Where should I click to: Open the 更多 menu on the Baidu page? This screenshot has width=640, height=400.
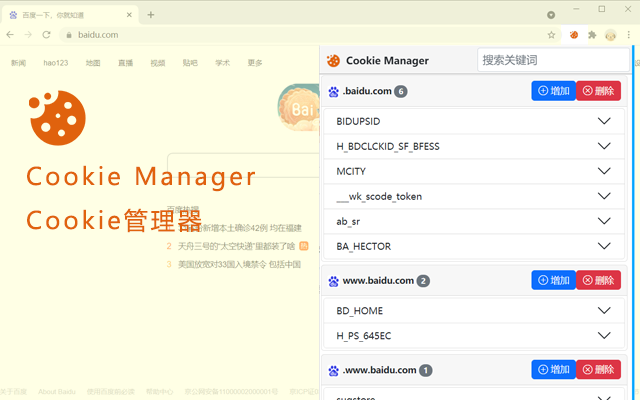pyautogui.click(x=255, y=63)
